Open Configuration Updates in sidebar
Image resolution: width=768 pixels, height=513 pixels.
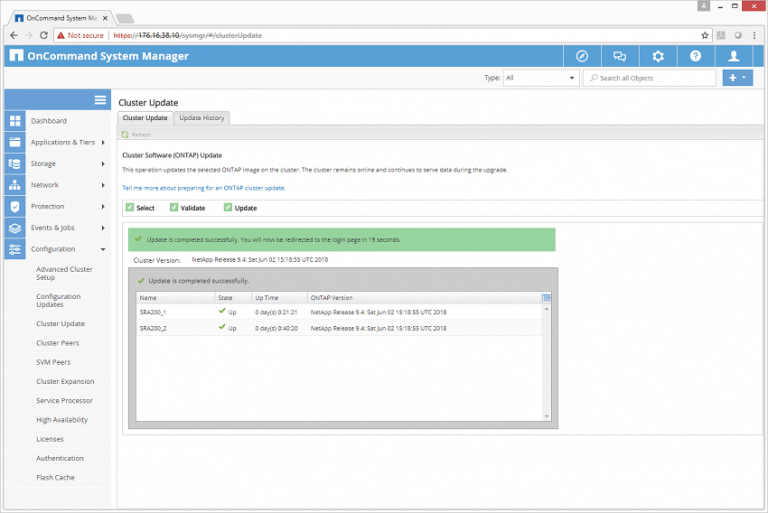[58, 300]
